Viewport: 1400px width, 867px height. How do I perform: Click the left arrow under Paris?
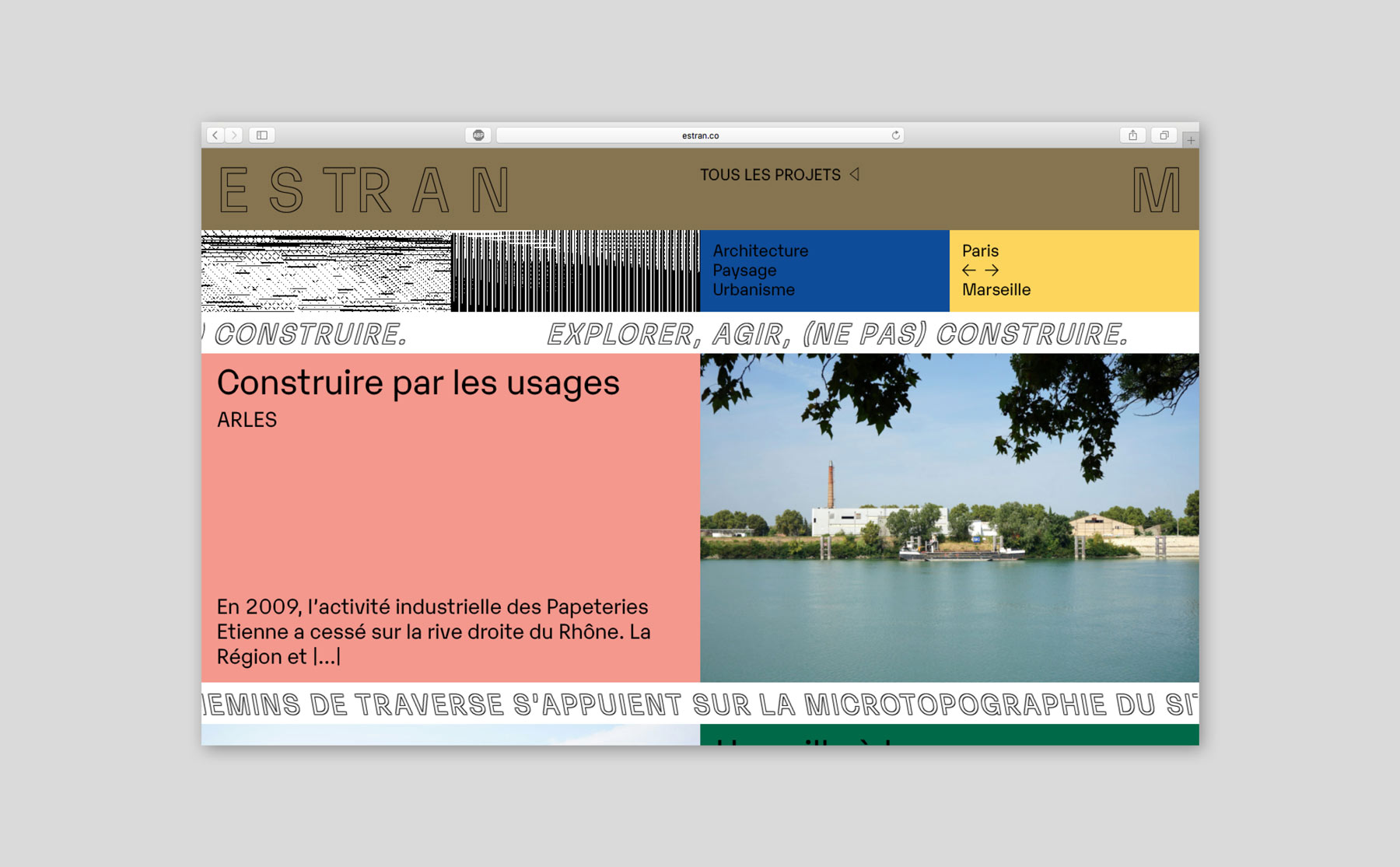(968, 271)
